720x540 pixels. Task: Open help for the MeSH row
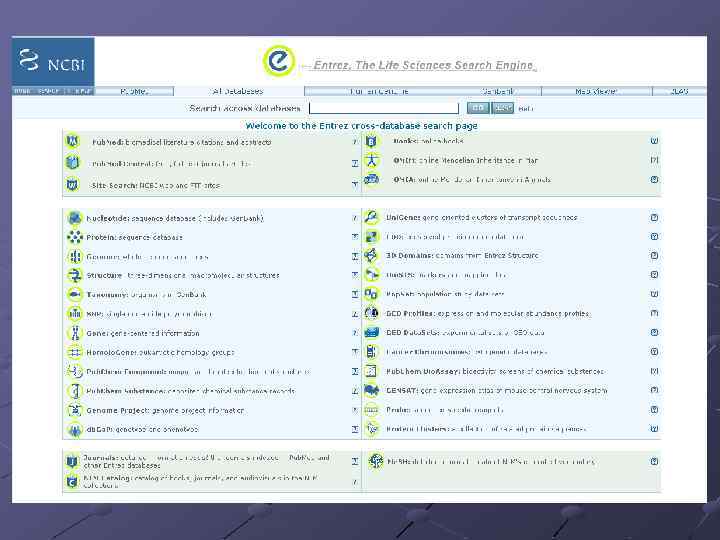(x=654, y=461)
